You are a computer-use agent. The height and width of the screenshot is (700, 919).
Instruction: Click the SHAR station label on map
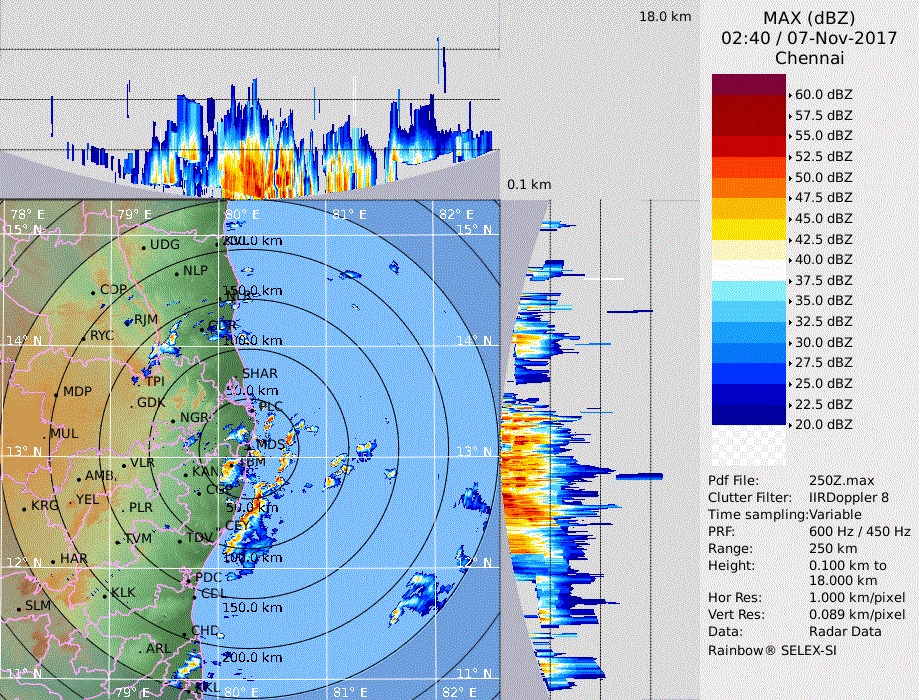pos(260,373)
